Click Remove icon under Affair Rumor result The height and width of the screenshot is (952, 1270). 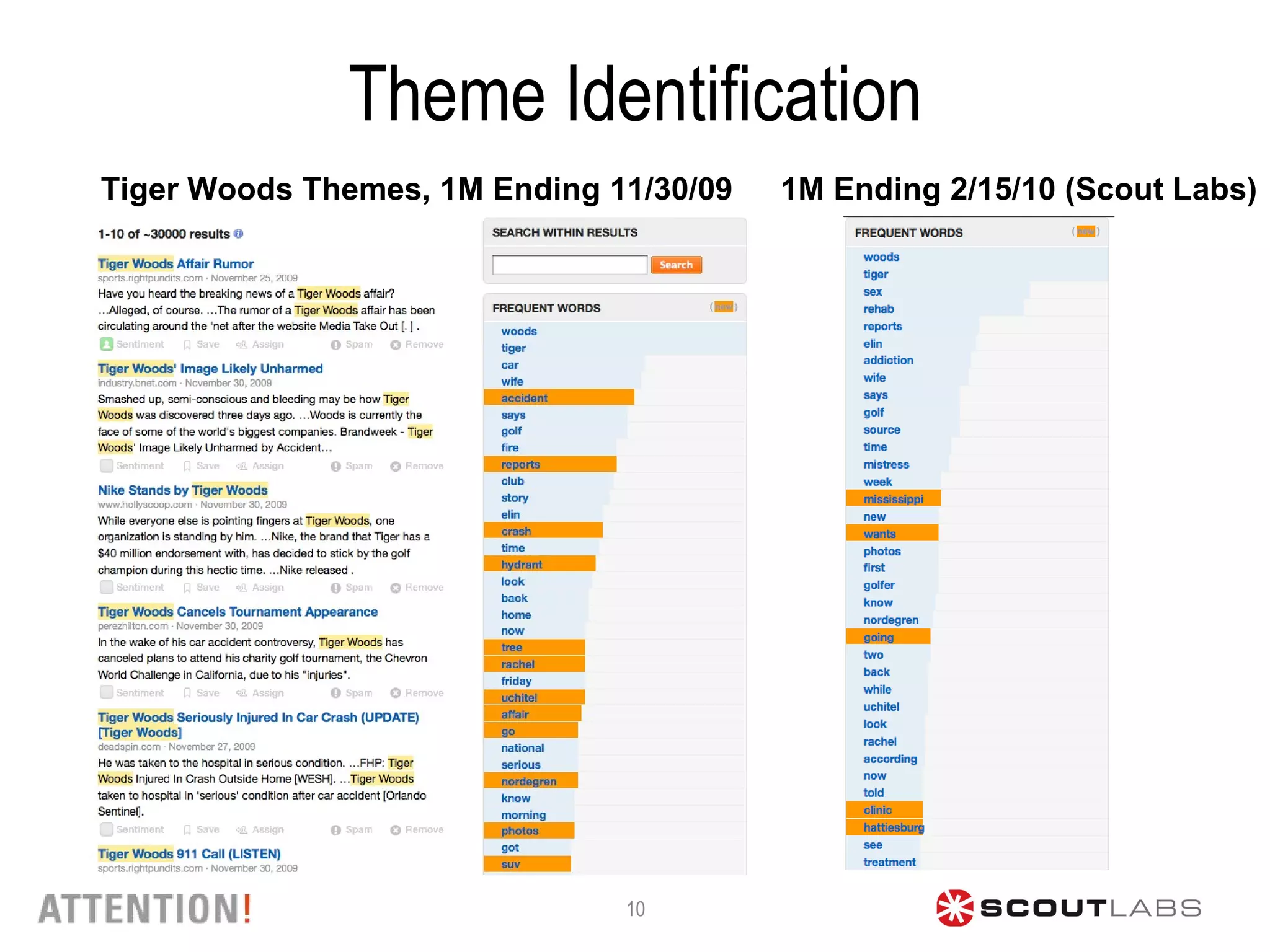coord(396,345)
